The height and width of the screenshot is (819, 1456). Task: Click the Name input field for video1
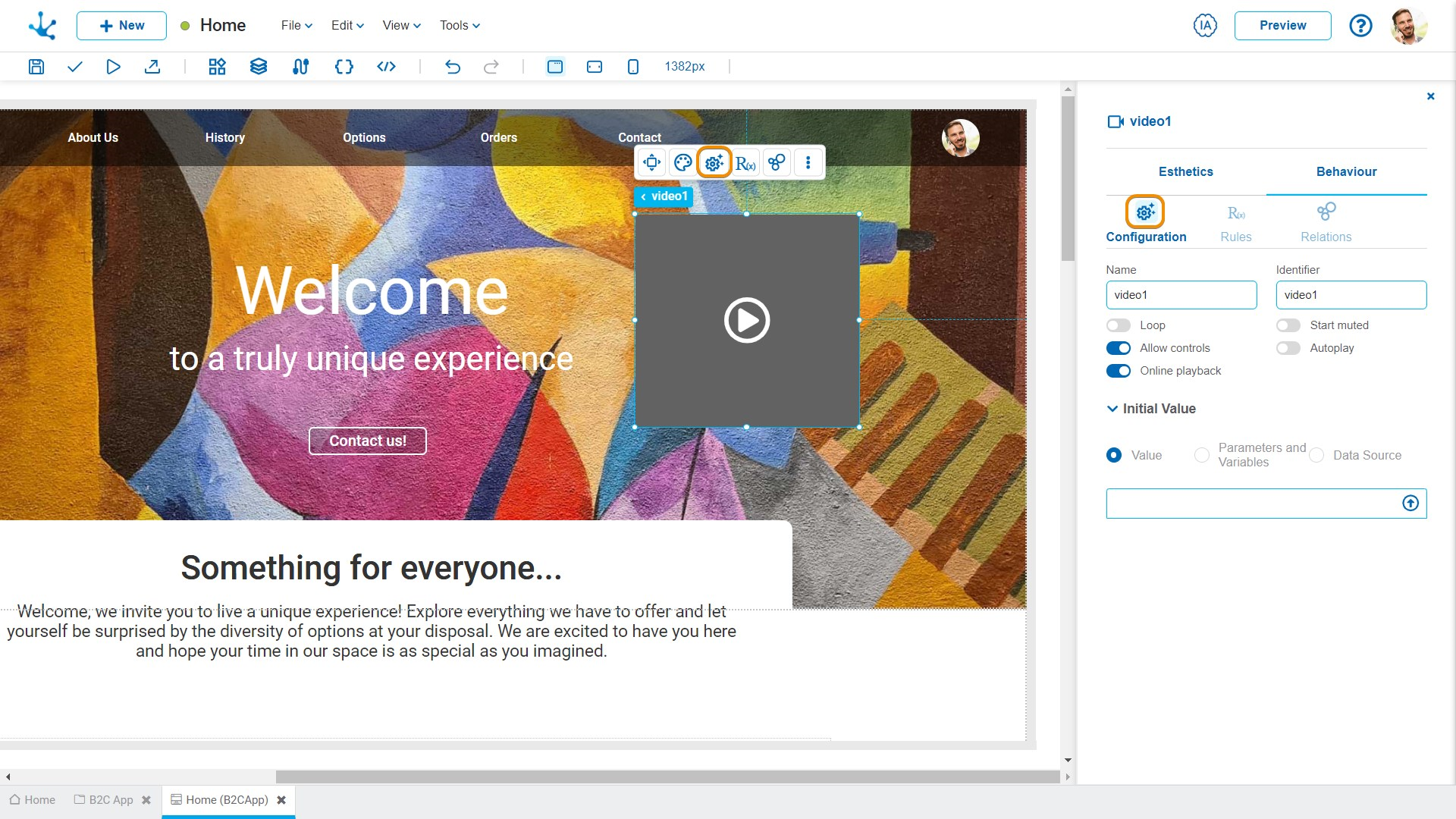(x=1181, y=295)
